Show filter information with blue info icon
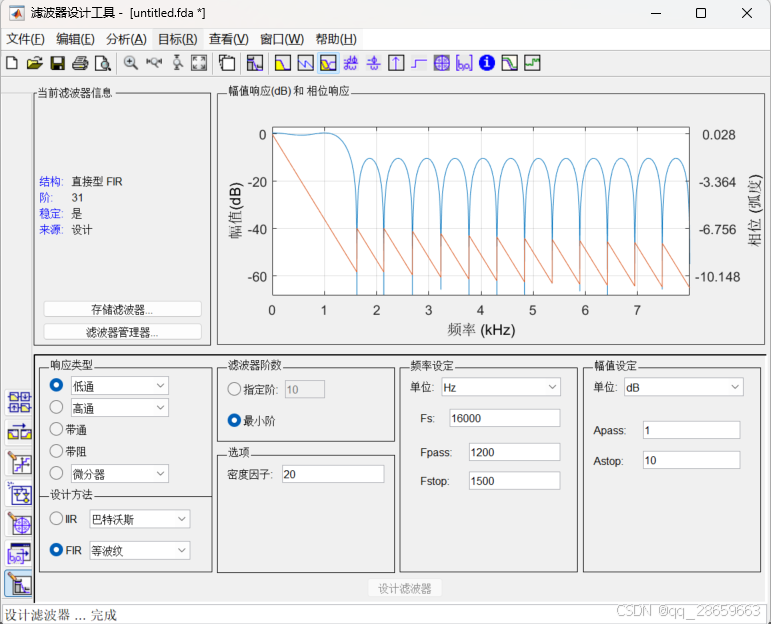771x624 pixels. coord(487,63)
